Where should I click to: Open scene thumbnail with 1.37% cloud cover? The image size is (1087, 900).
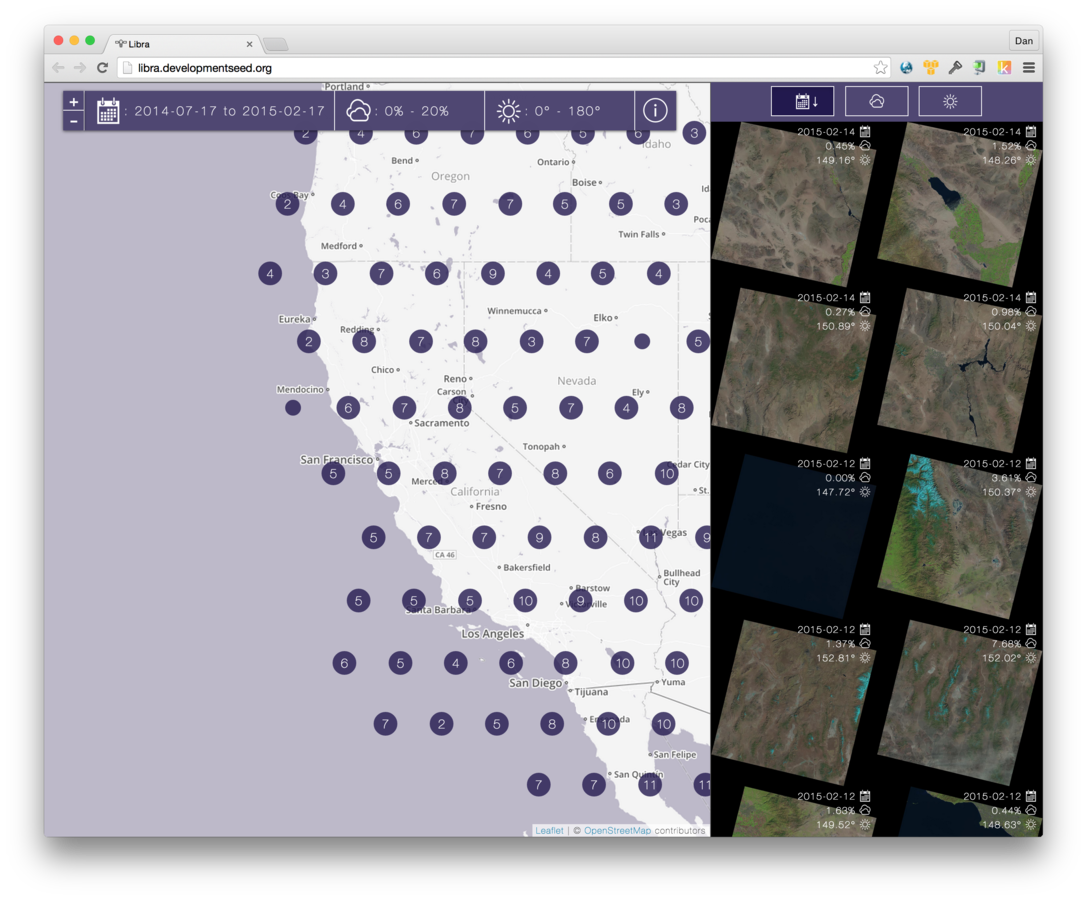tap(792, 702)
